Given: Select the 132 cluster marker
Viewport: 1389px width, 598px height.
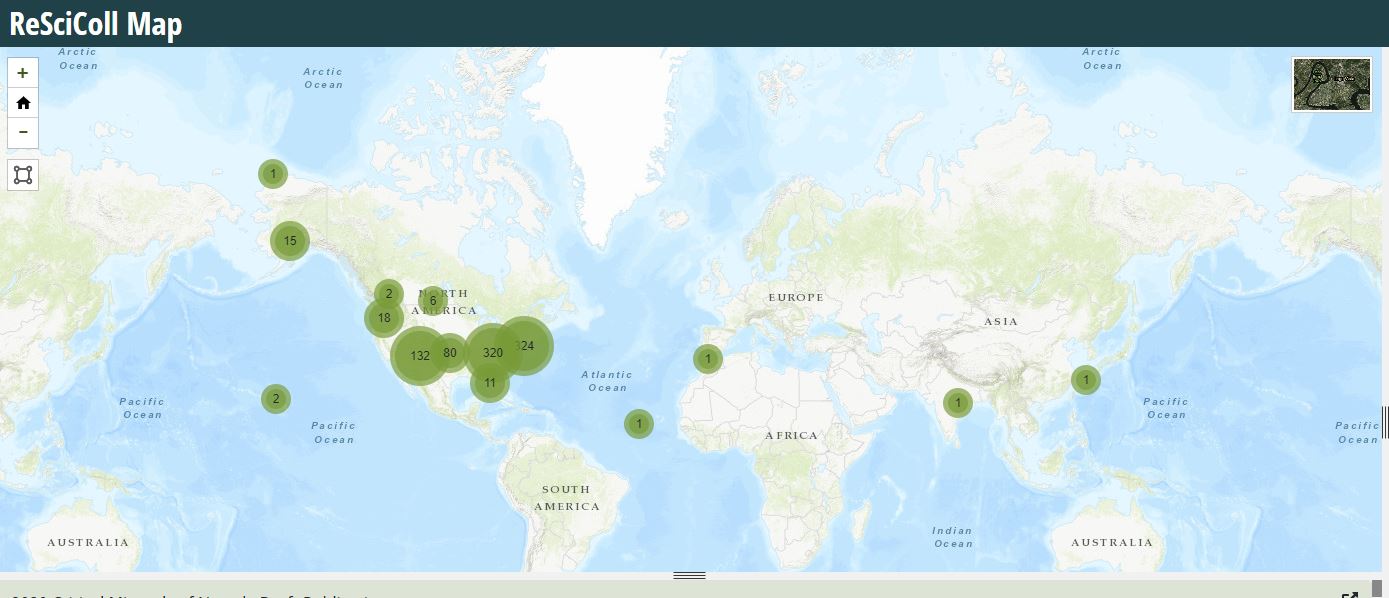Looking at the screenshot, I should tap(420, 355).
